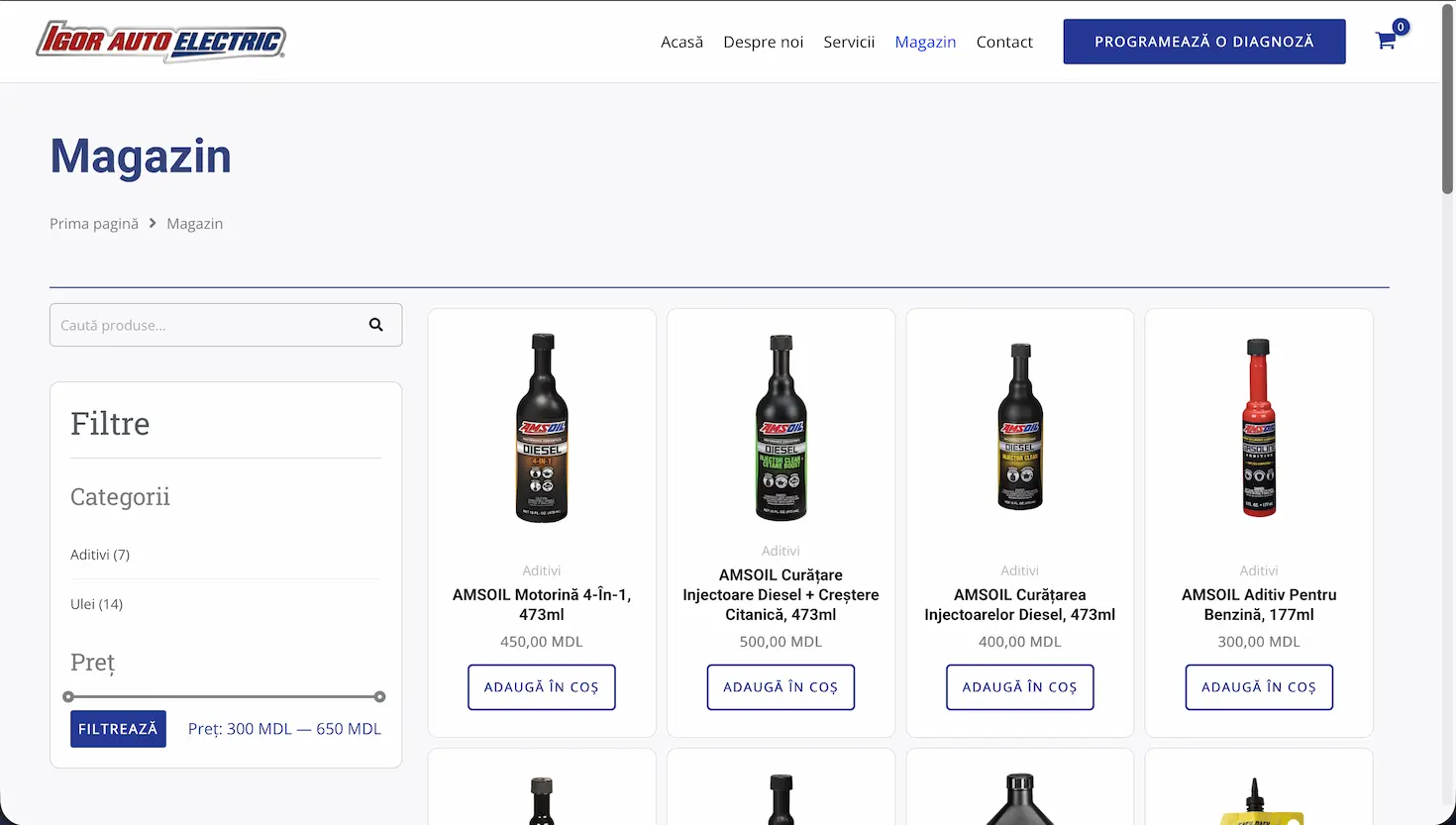Viewport: 1456px width, 825px height.
Task: Click the Igor Auto Electric logo
Action: [161, 42]
